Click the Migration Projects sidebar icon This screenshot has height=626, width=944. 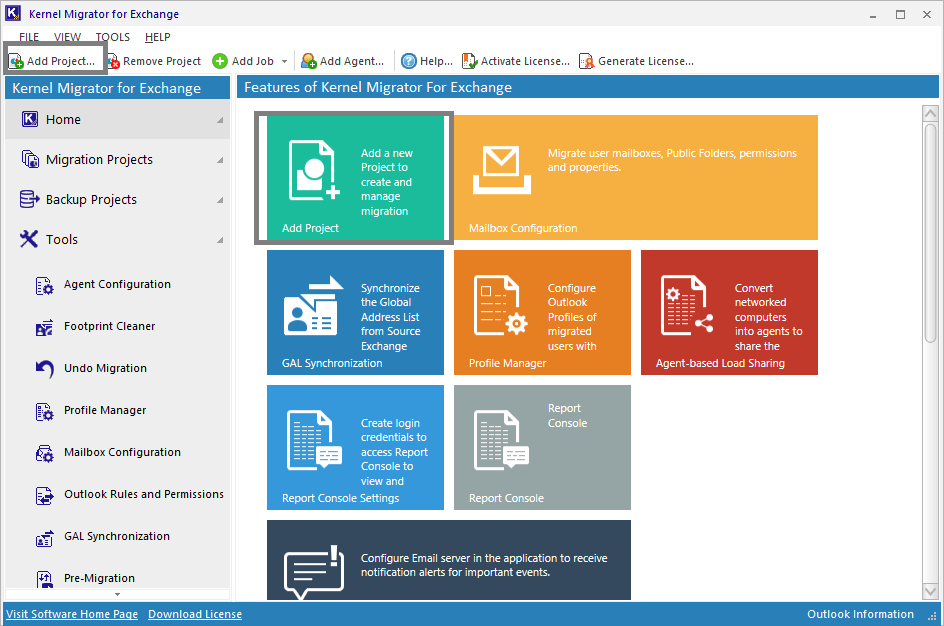30,160
